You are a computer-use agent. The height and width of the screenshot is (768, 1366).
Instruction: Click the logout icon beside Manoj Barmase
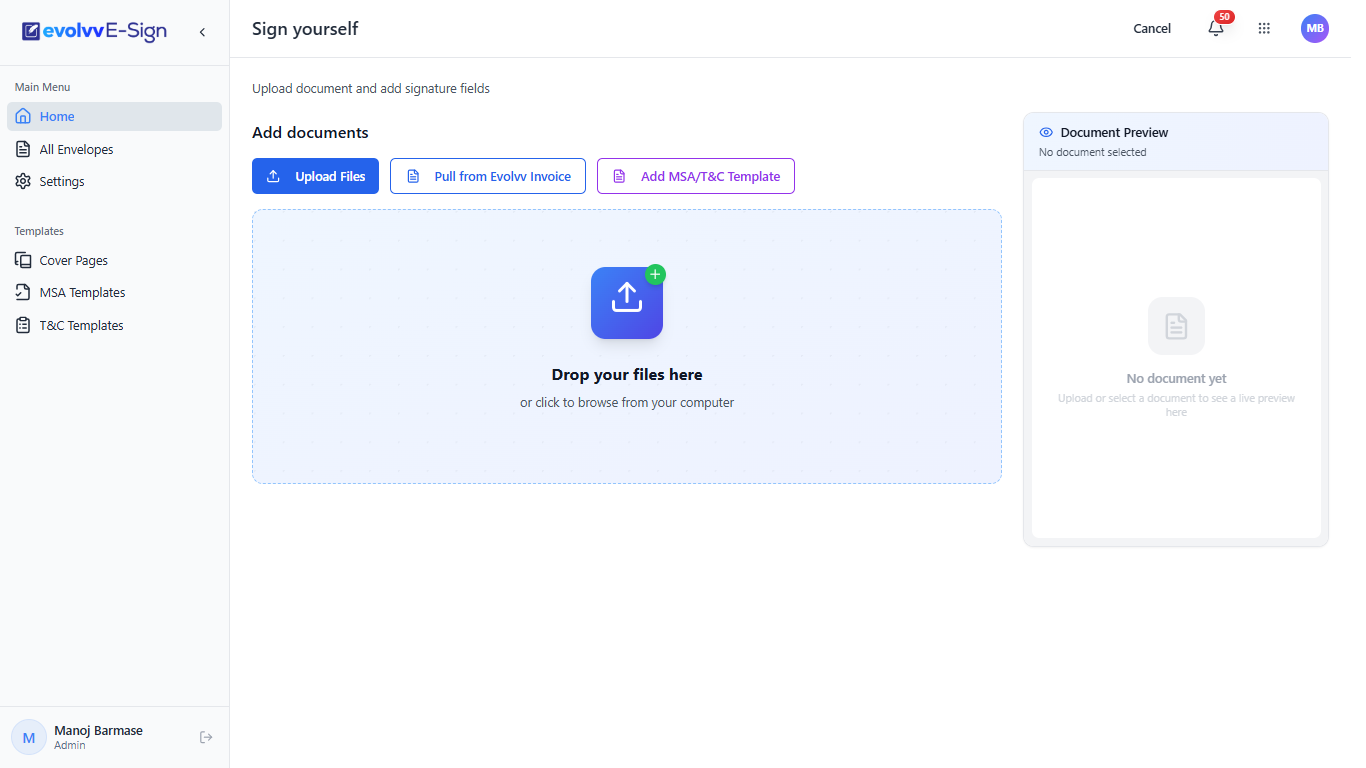click(x=206, y=737)
